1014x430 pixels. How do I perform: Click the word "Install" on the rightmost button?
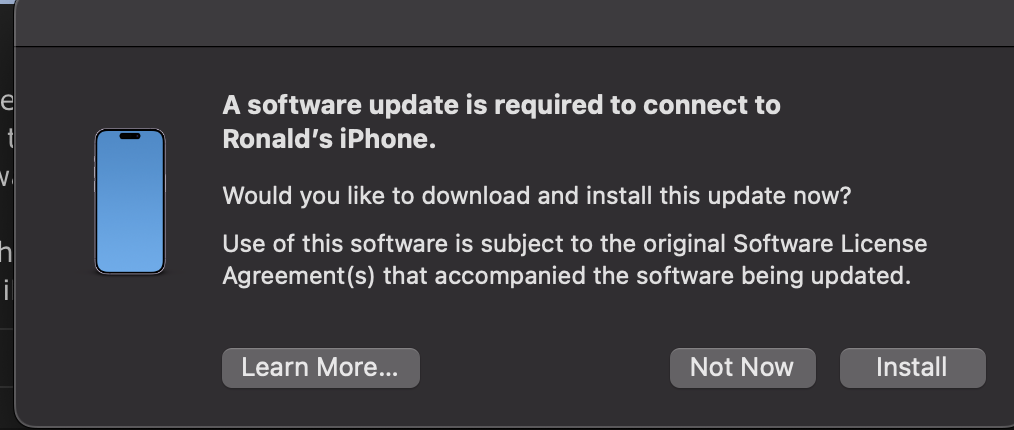click(x=911, y=367)
